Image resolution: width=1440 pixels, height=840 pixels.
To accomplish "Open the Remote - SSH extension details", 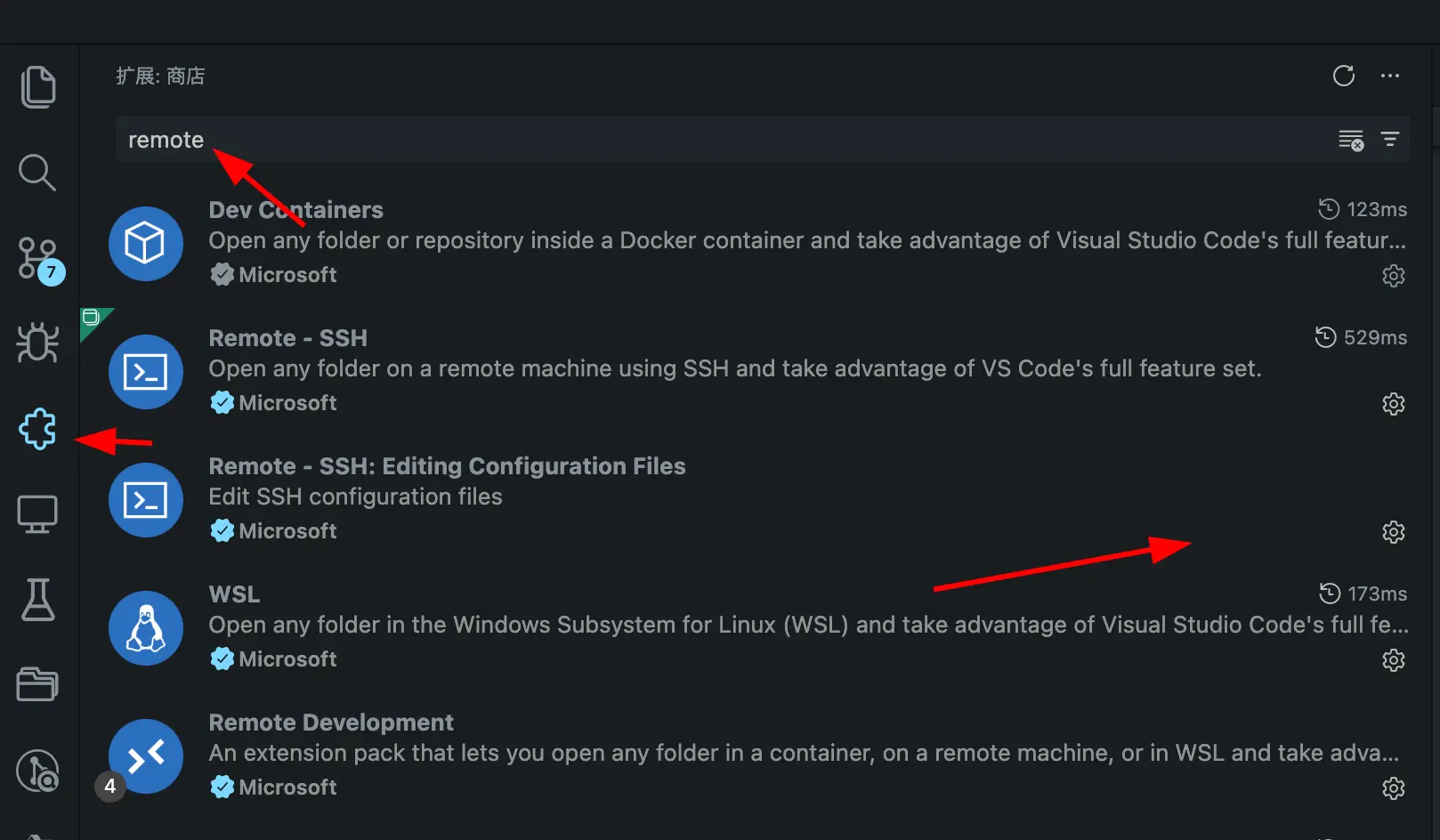I will coord(287,337).
